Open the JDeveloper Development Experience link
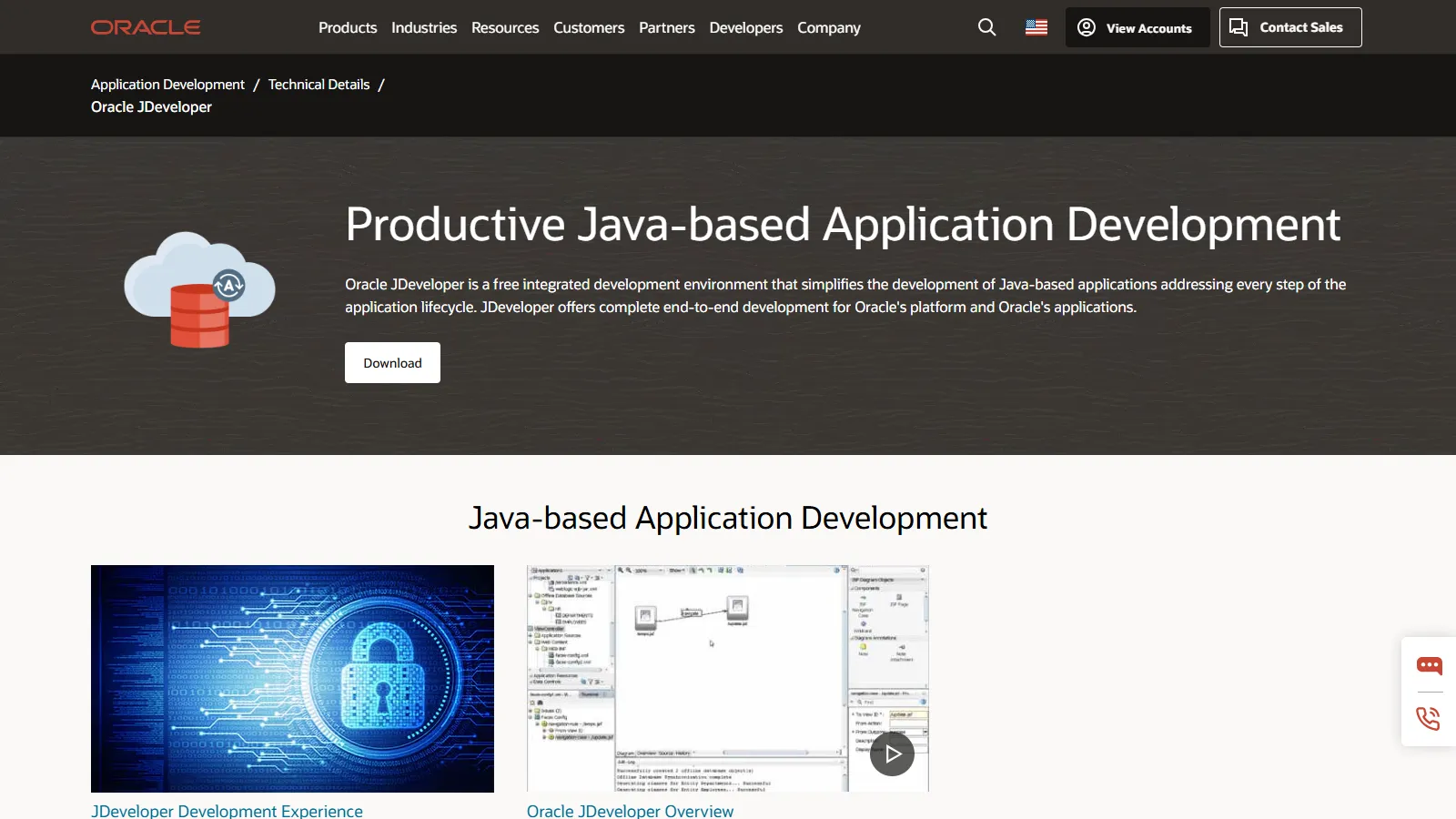The height and width of the screenshot is (819, 1456). pyautogui.click(x=227, y=810)
